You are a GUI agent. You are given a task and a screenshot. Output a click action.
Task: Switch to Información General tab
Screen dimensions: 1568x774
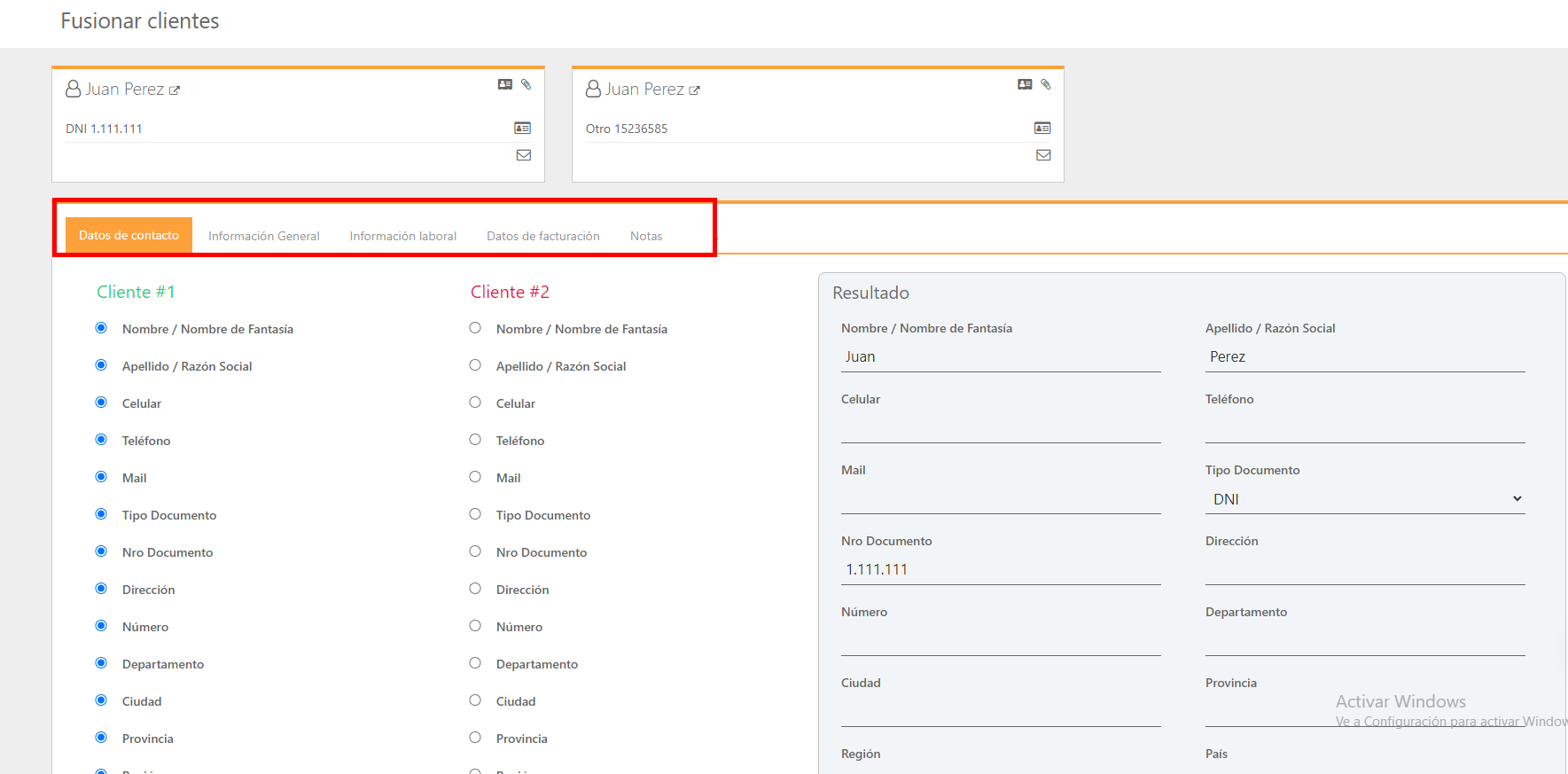tap(263, 236)
